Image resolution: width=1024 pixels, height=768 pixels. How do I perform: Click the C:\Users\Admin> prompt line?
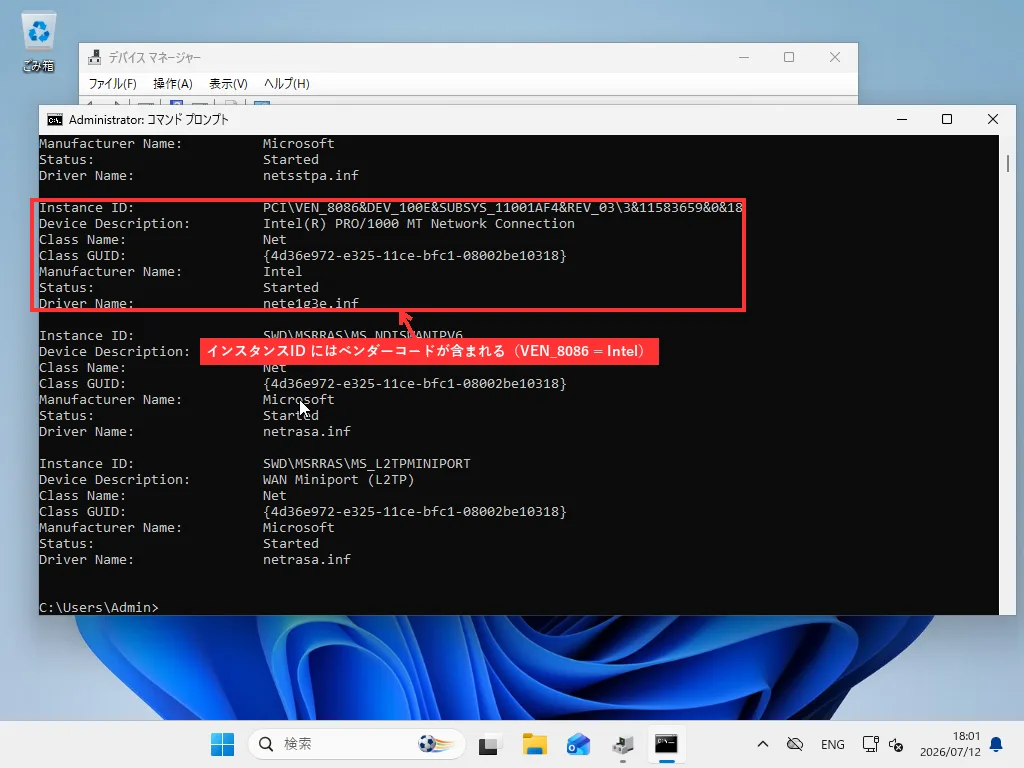point(99,607)
